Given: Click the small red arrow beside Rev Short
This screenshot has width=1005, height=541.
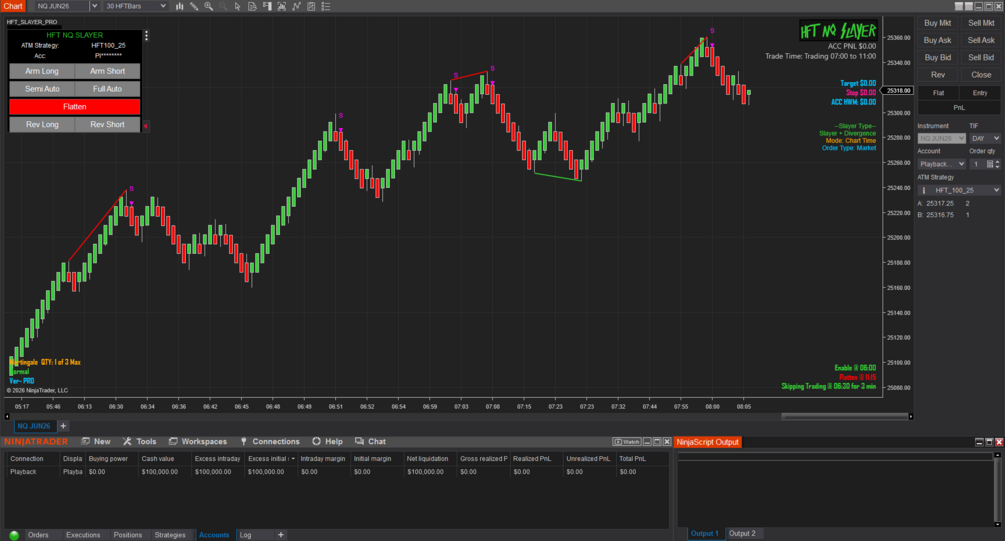Looking at the screenshot, I should [x=145, y=126].
